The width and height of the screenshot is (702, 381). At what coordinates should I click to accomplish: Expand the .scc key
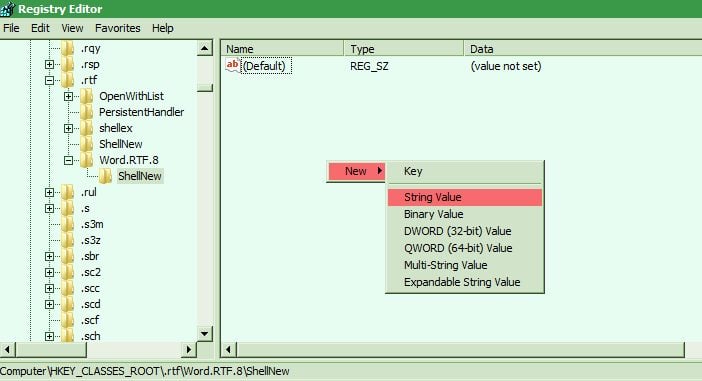(x=49, y=289)
